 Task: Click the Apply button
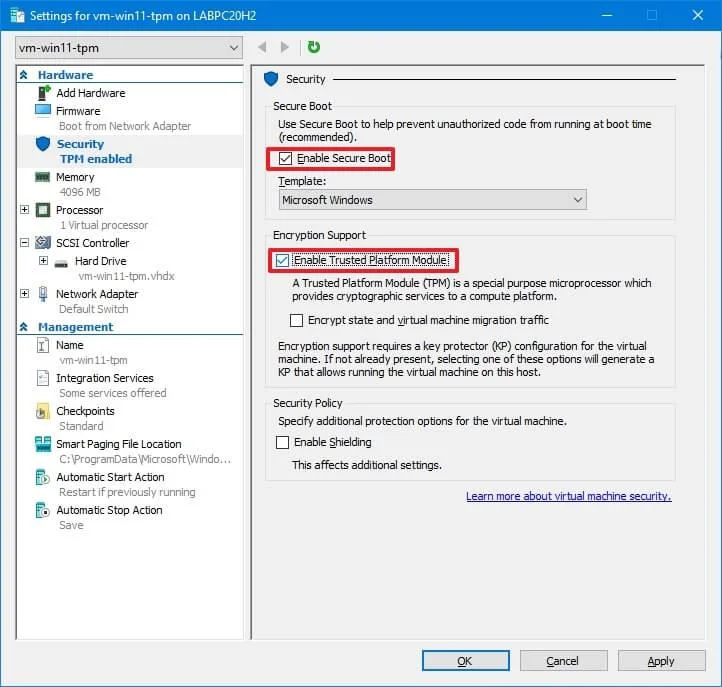coord(661,661)
